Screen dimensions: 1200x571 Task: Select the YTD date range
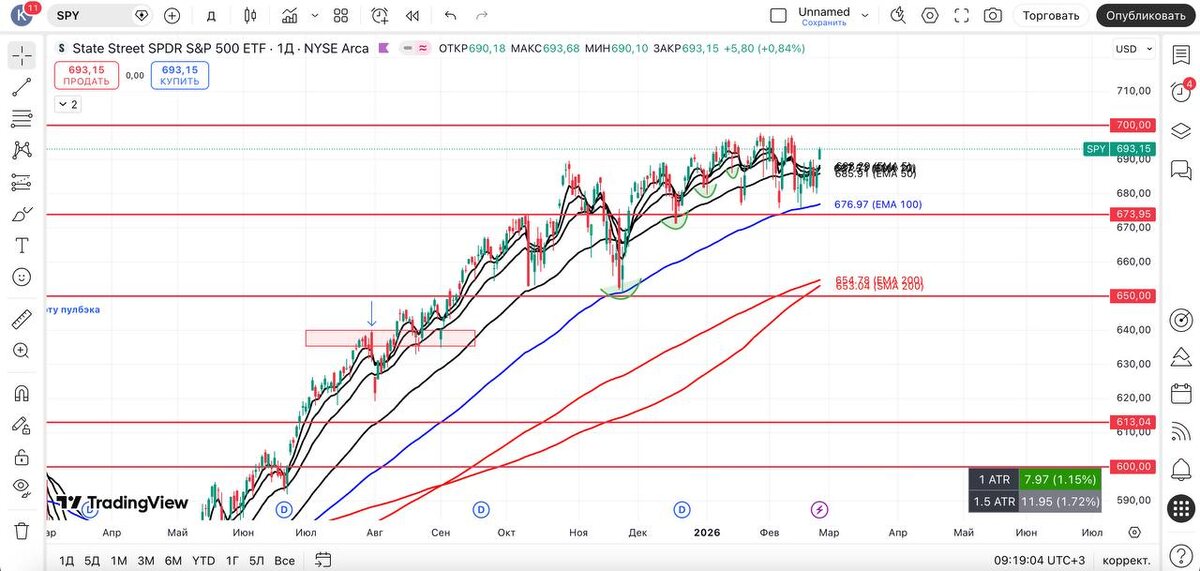(x=204, y=560)
